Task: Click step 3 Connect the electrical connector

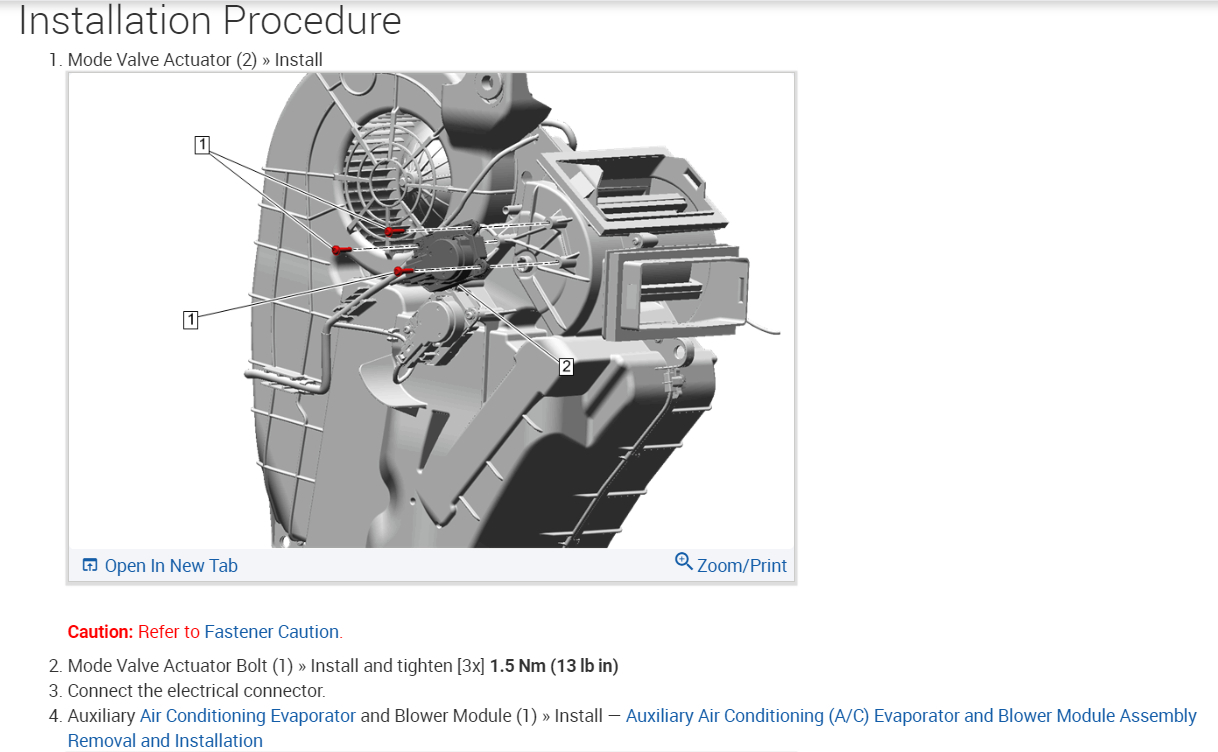Action: pyautogui.click(x=196, y=691)
